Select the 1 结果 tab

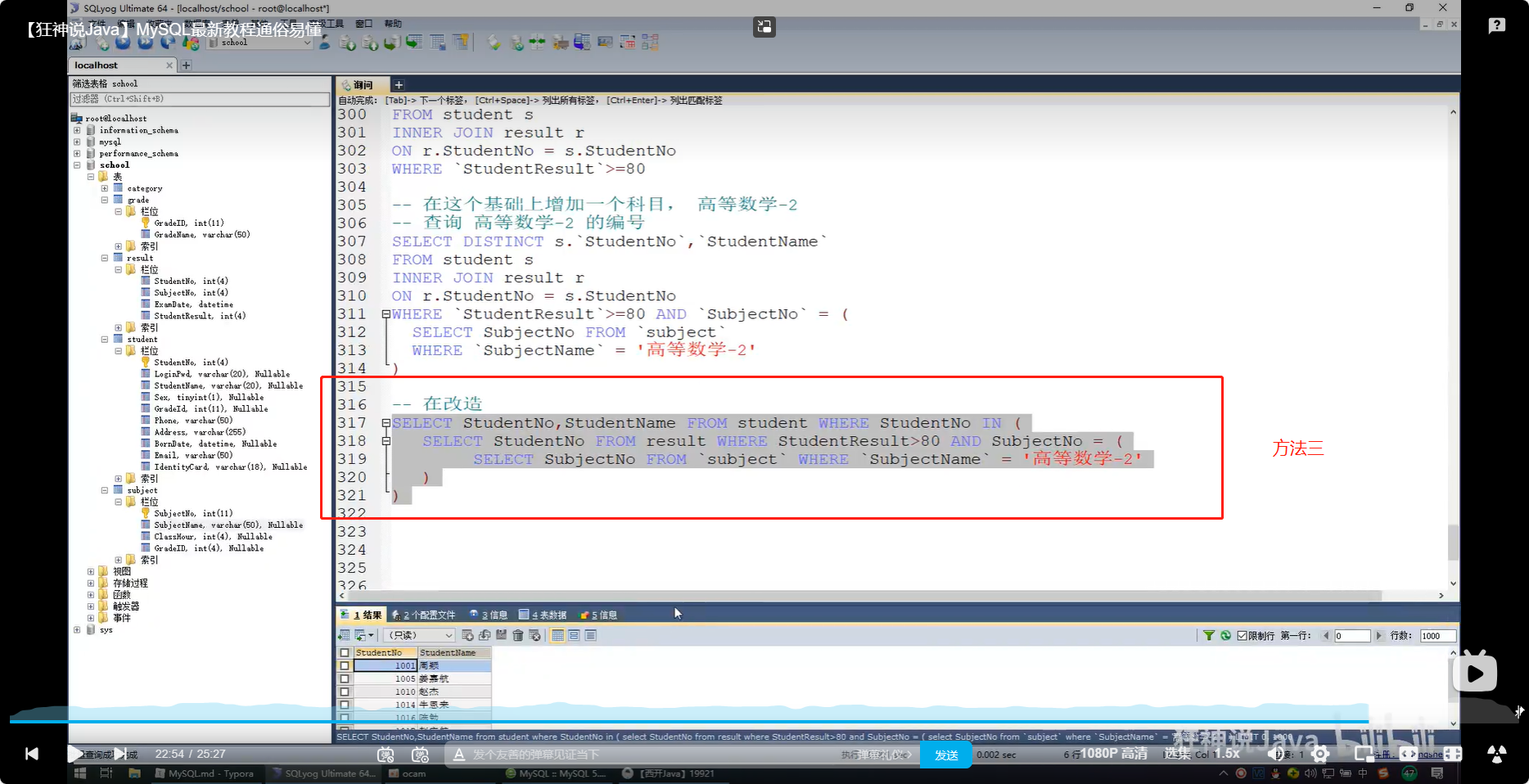pos(361,615)
